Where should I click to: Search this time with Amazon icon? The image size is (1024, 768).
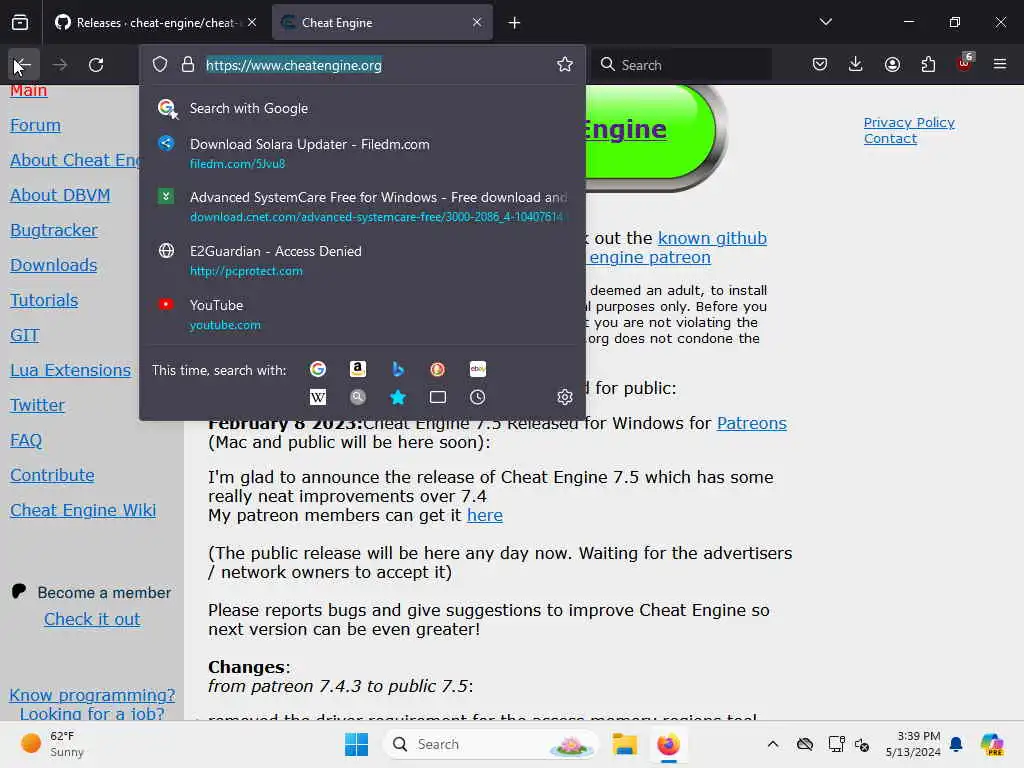[x=358, y=370]
